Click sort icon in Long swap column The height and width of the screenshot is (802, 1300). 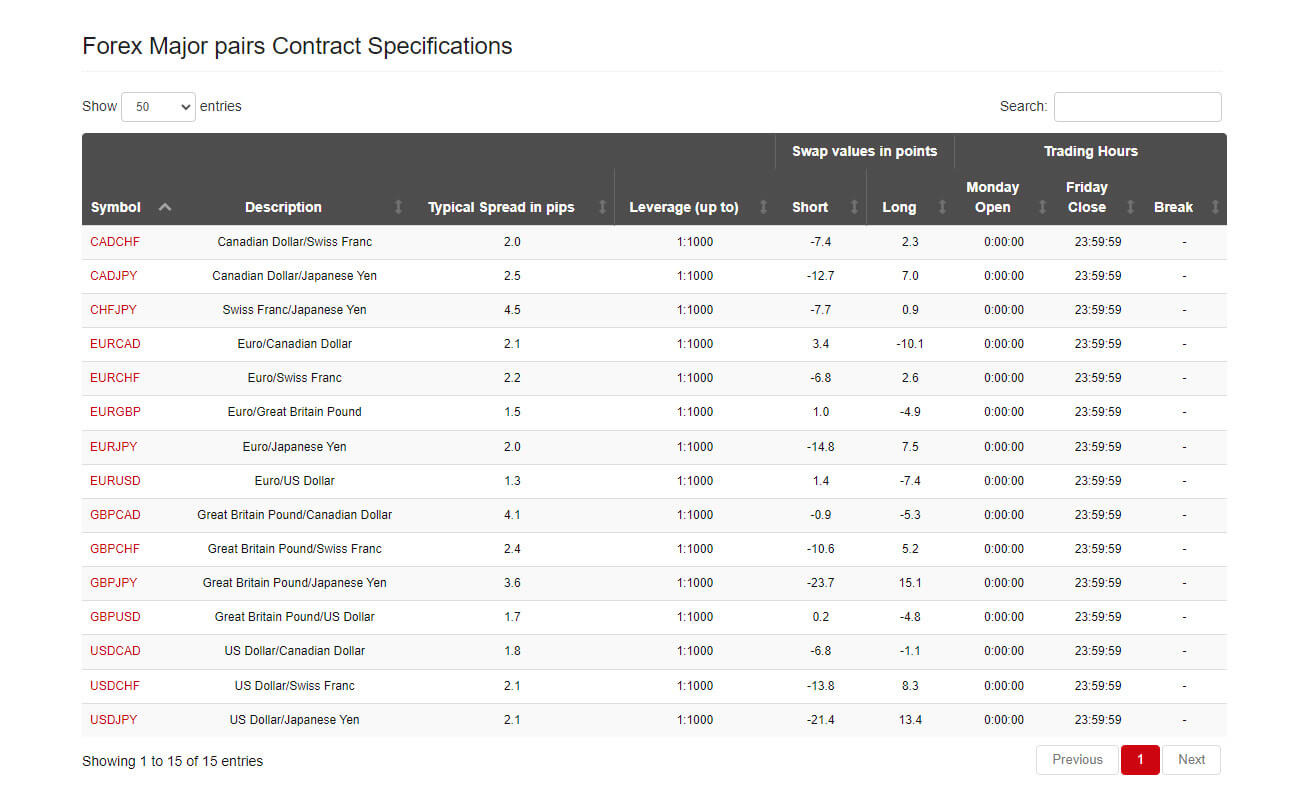pyautogui.click(x=943, y=207)
